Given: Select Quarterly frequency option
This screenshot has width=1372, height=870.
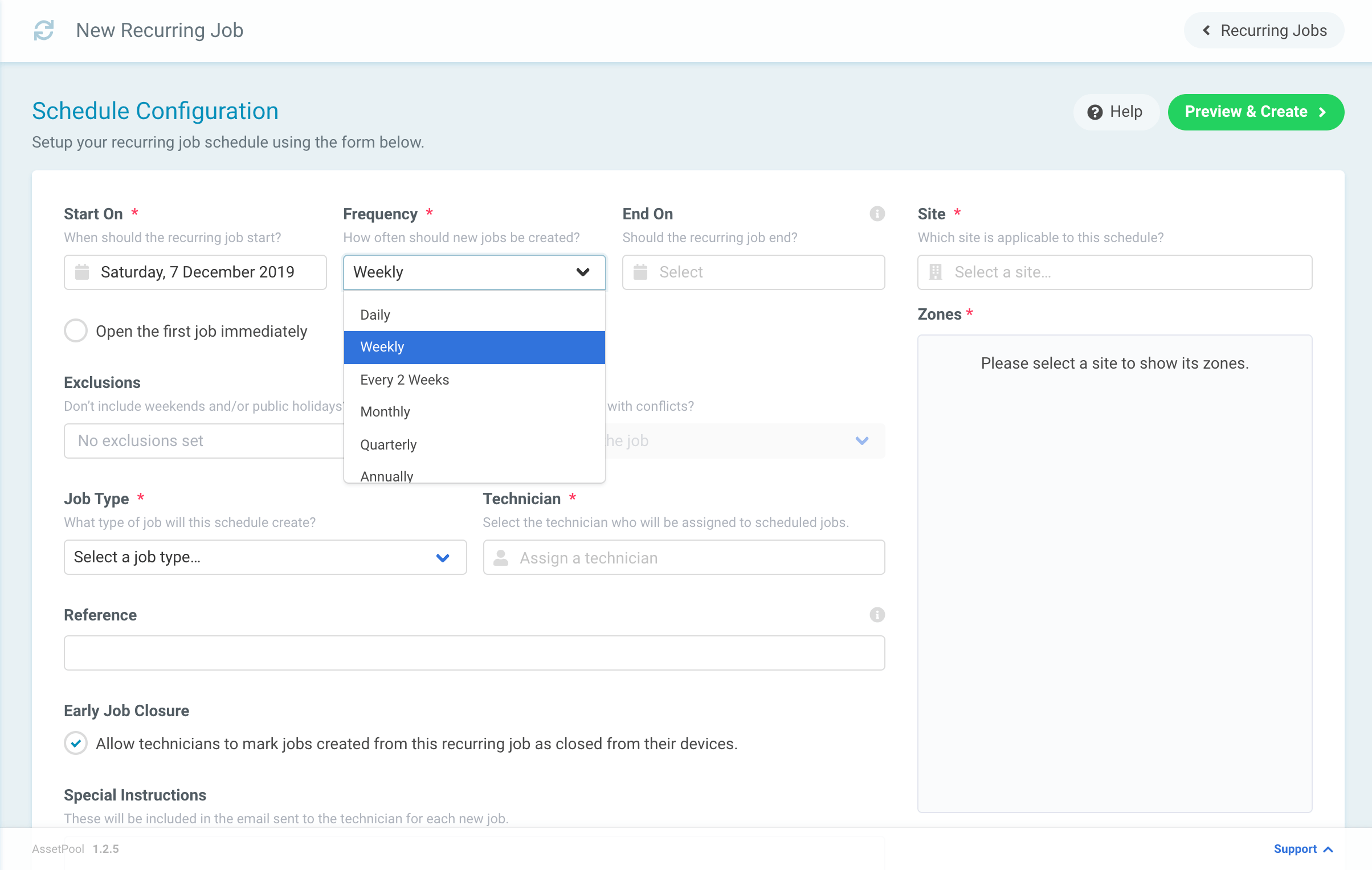Looking at the screenshot, I should [474, 444].
